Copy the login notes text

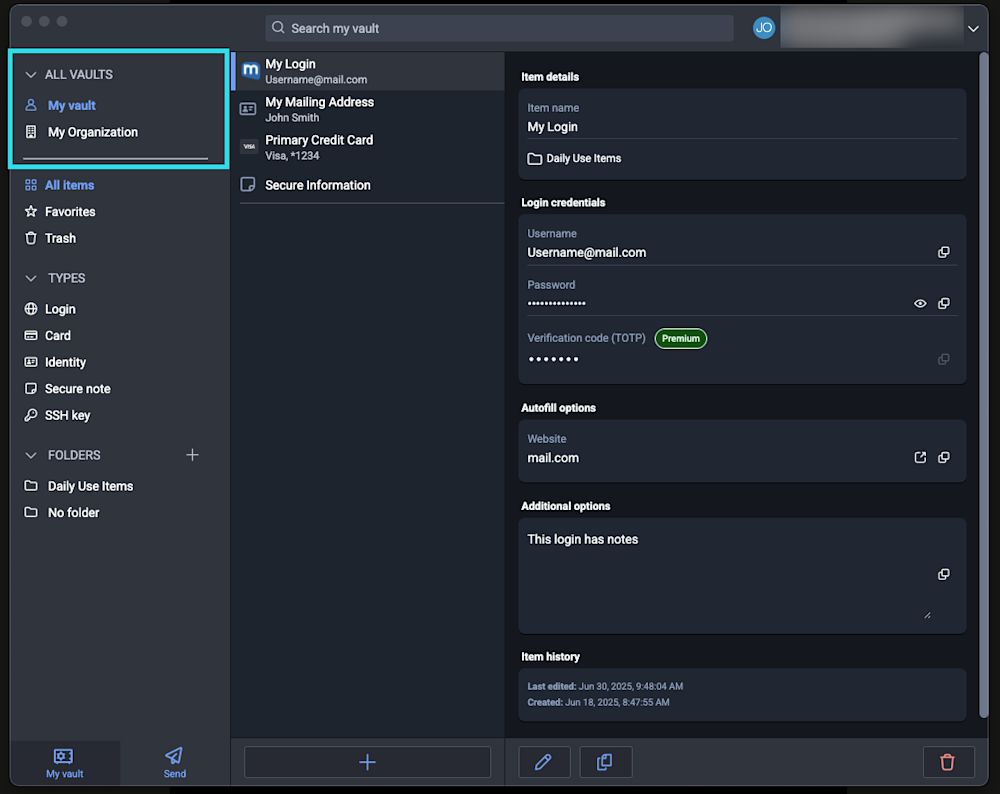tap(943, 575)
